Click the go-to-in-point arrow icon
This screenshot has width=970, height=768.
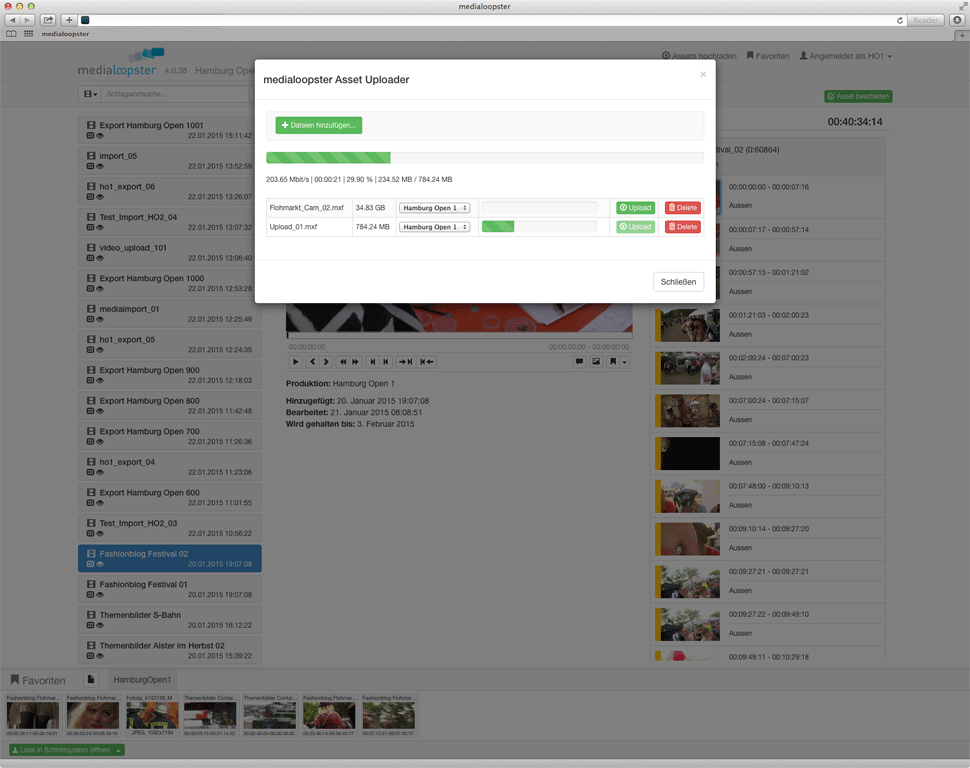tap(405, 362)
